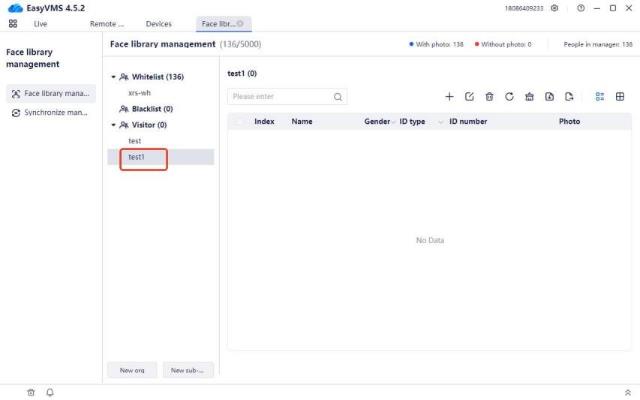
Task: Click the New org button
Action: (132, 370)
